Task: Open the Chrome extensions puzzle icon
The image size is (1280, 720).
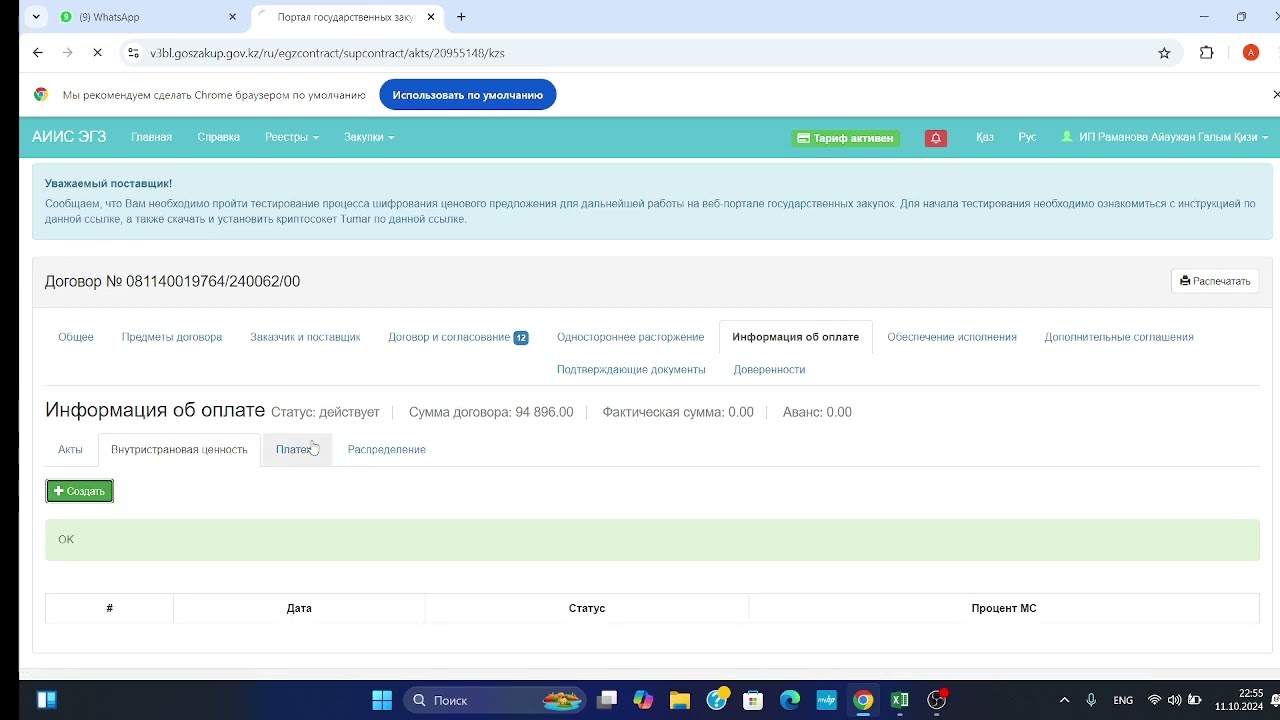Action: coord(1207,53)
